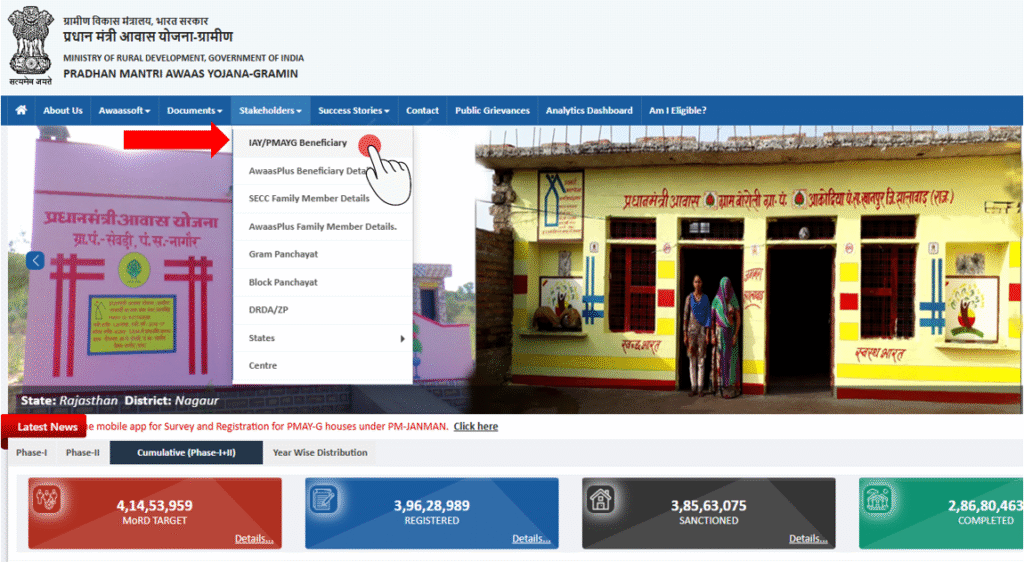Screen dimensions: 1024x562
Task: Click the MoRD Target card icon
Action: 47,499
